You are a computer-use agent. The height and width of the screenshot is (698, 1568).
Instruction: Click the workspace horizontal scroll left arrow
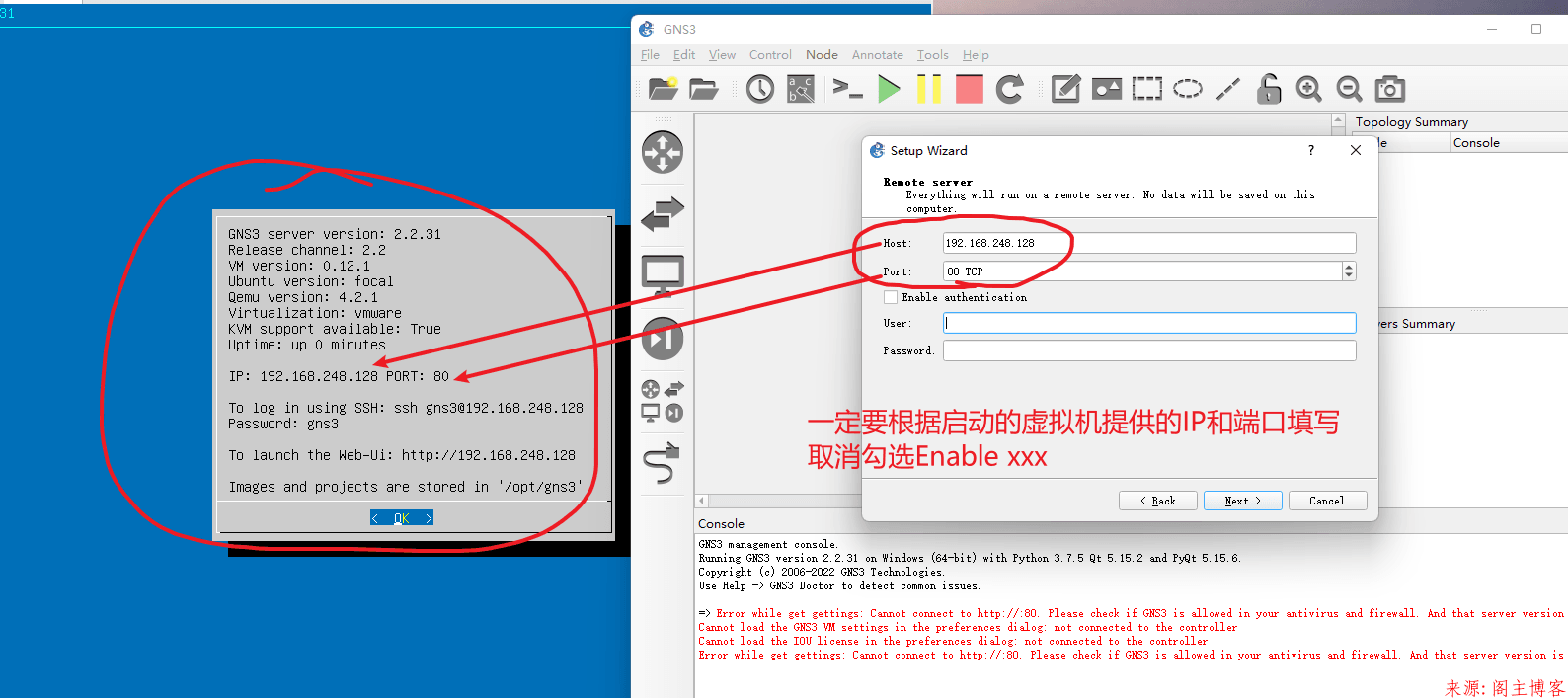pyautogui.click(x=702, y=501)
